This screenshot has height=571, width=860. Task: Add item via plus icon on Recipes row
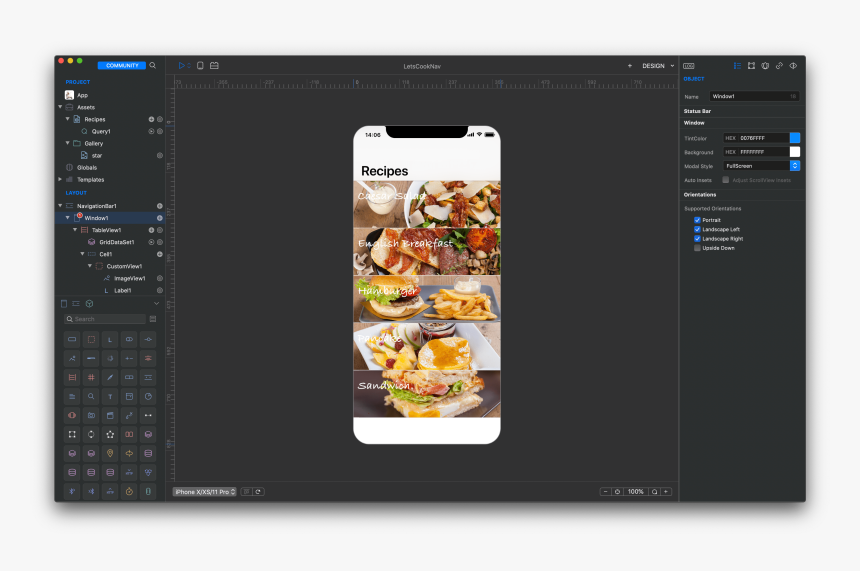point(151,119)
